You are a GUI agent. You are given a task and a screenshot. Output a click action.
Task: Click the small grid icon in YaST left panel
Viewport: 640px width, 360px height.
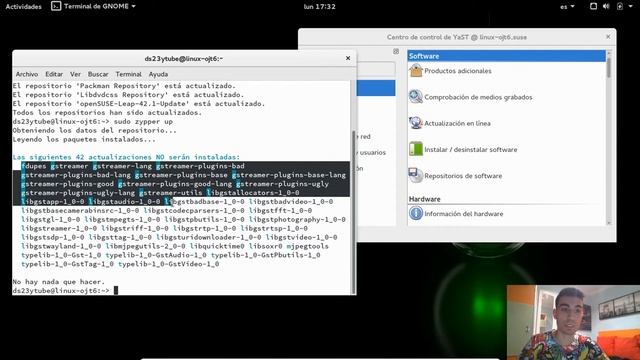396,51
